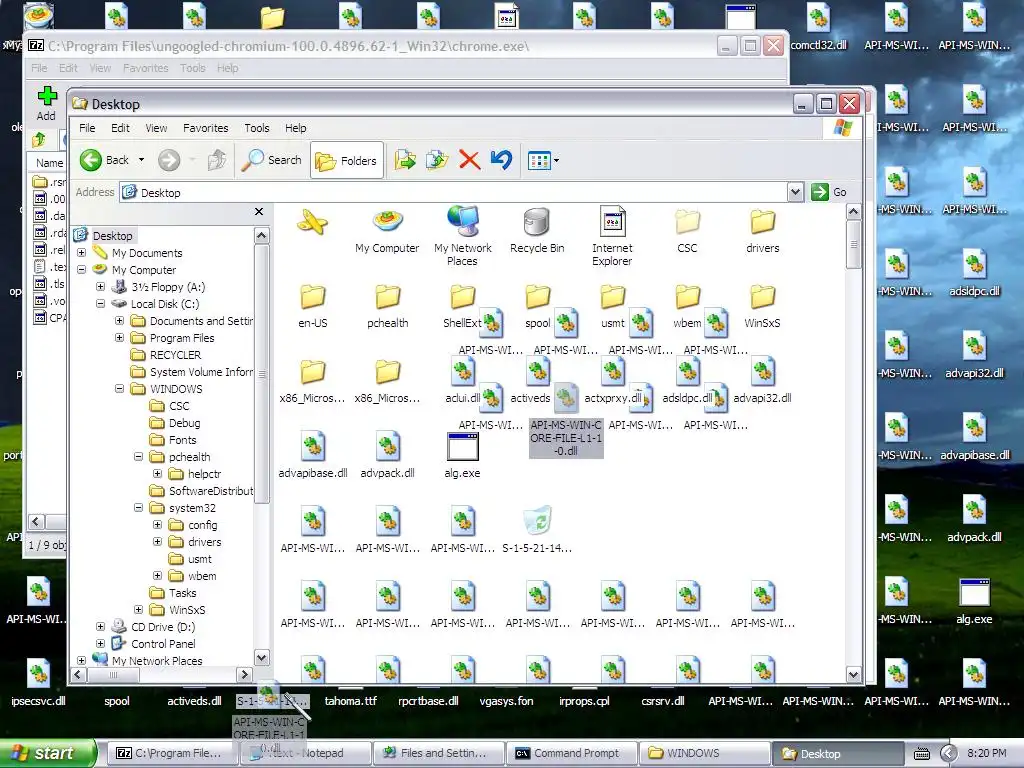The width and height of the screenshot is (1024, 768).
Task: Click the folder tree scrollbar up arrow
Action: tap(262, 235)
